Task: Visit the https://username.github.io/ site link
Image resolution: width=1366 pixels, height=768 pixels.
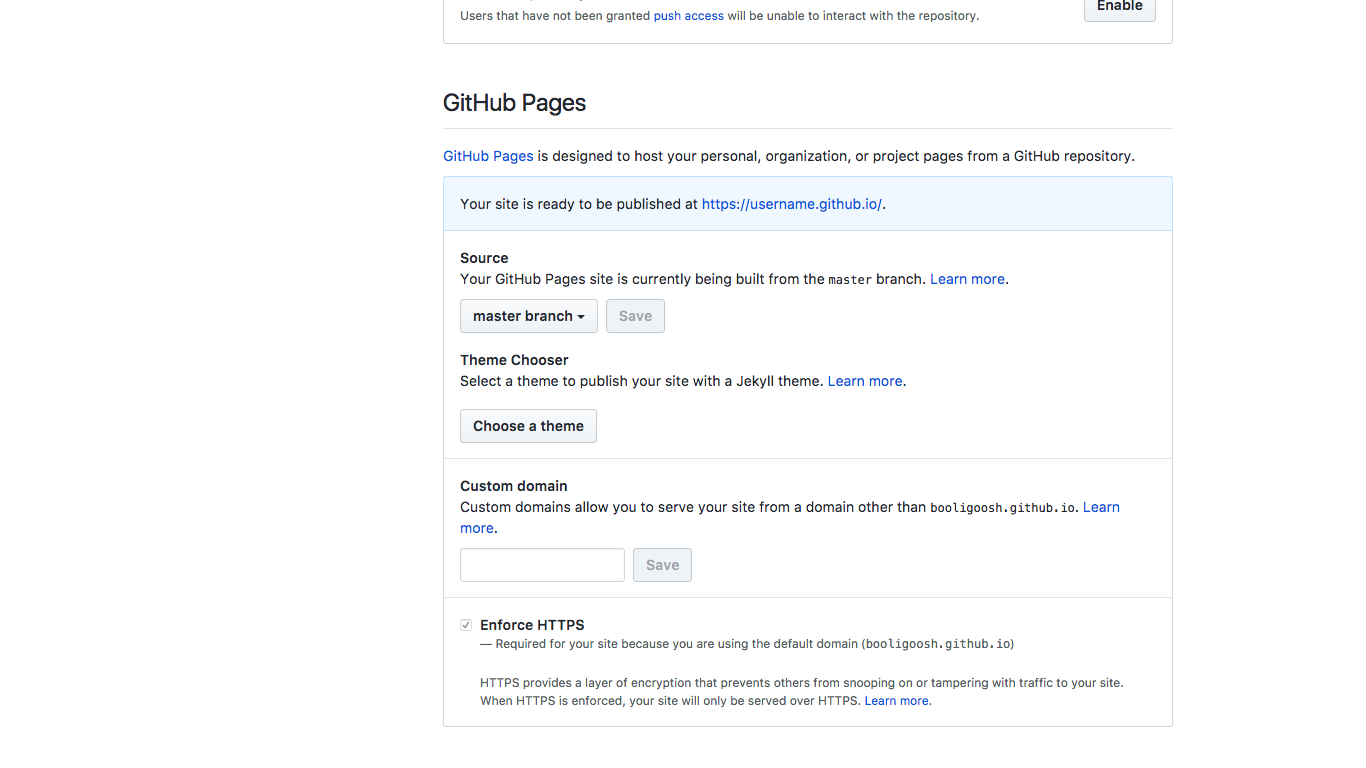Action: (x=791, y=204)
